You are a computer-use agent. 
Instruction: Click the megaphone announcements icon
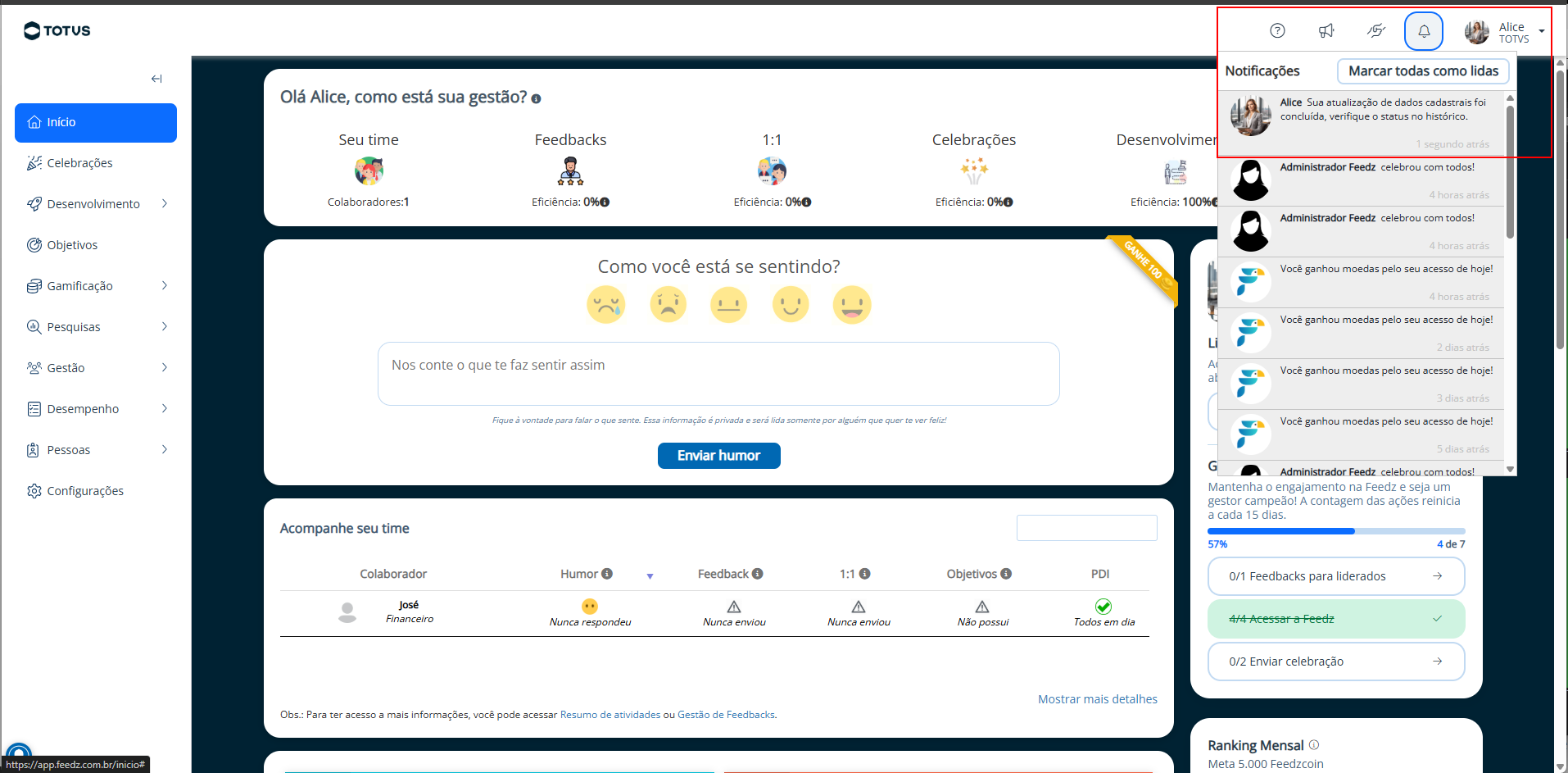coord(1326,31)
